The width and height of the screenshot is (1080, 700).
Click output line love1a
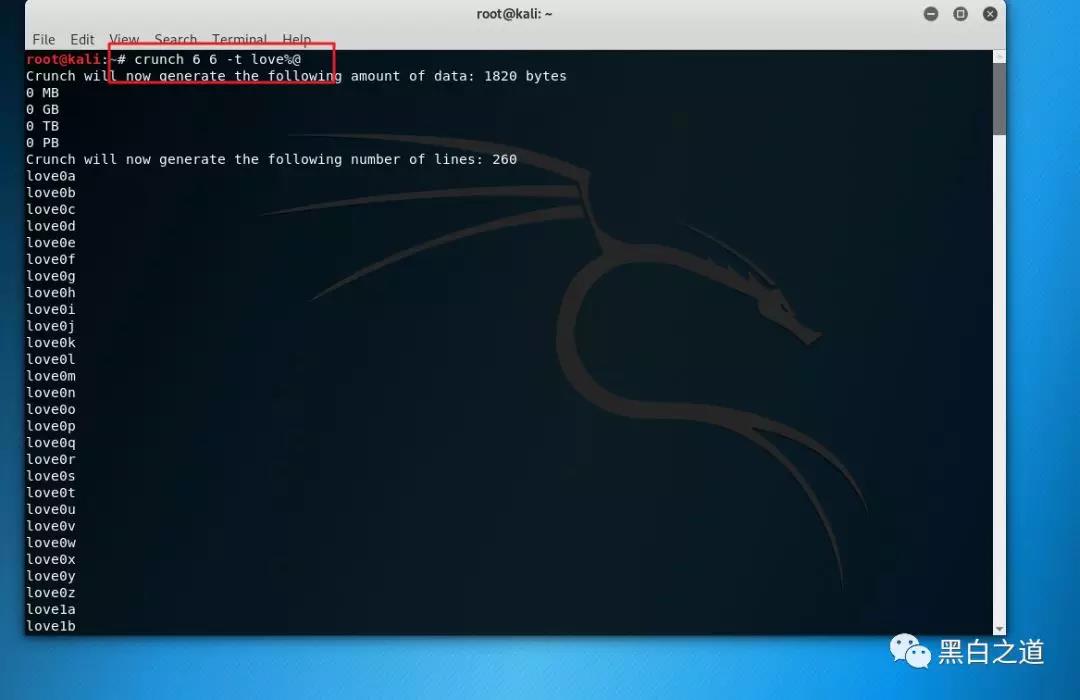pyautogui.click(x=51, y=609)
